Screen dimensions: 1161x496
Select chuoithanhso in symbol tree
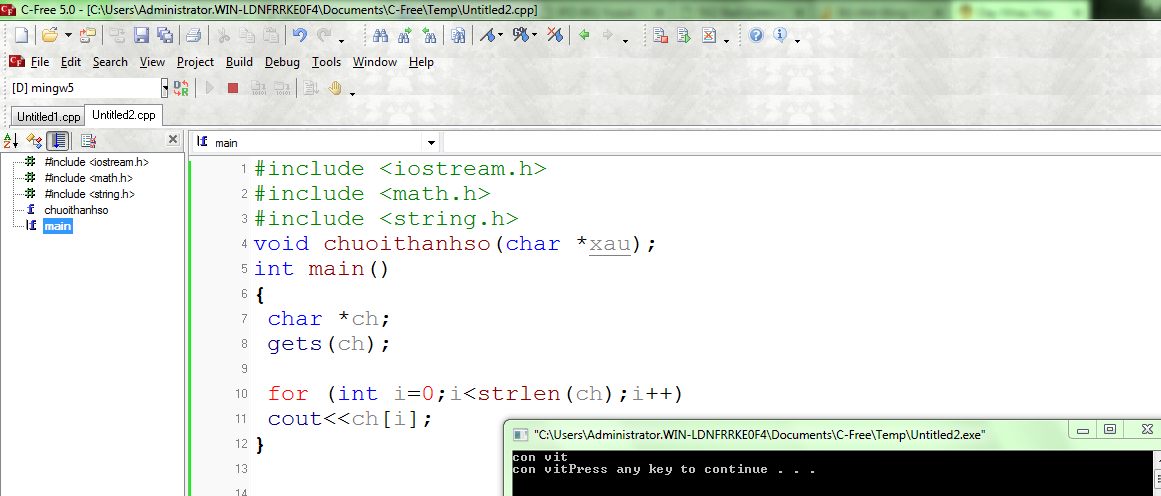click(76, 210)
